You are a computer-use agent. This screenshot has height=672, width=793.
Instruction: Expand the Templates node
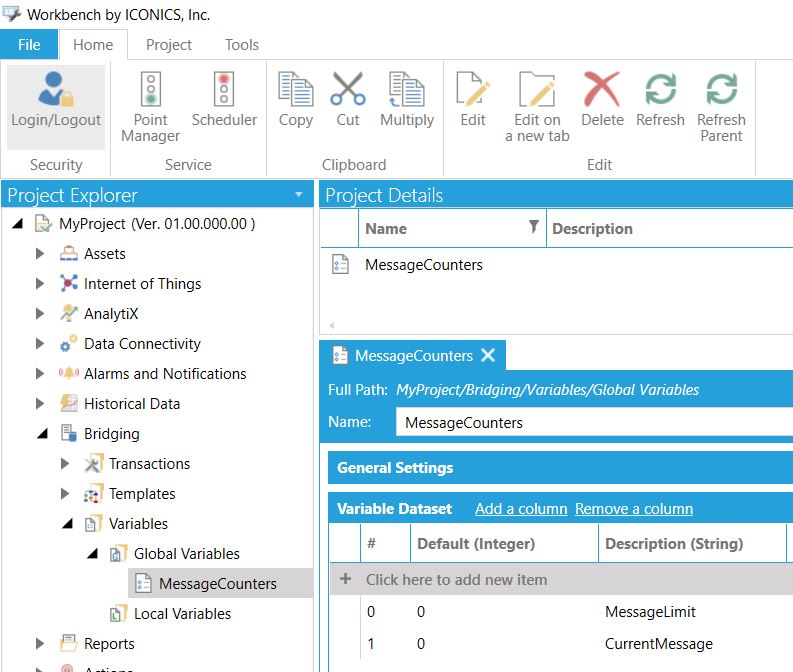(65, 493)
